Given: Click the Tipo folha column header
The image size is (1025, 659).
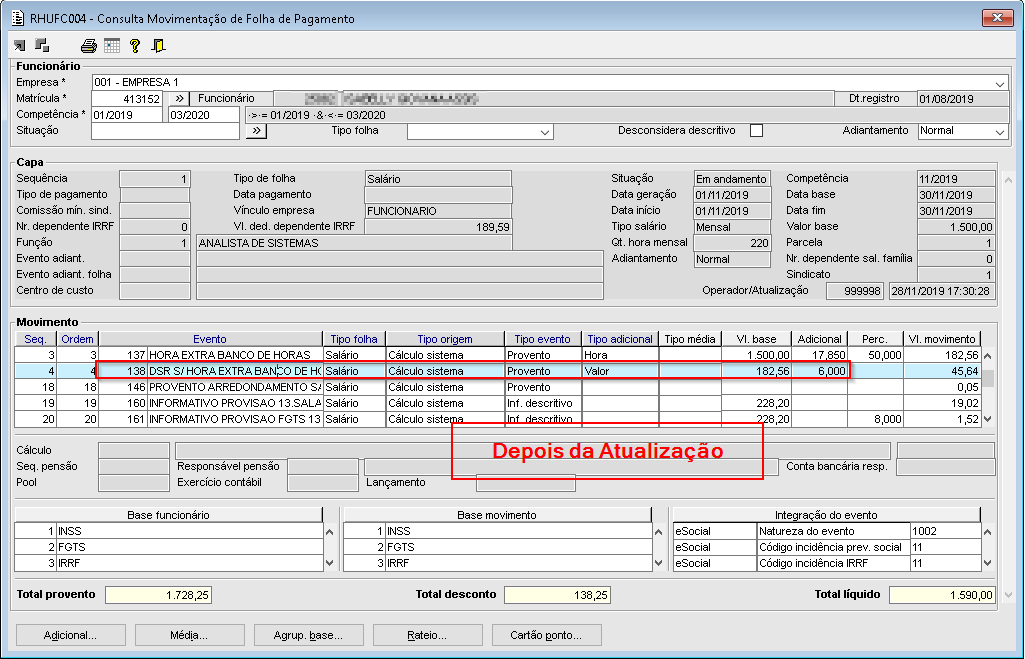Looking at the screenshot, I should pos(354,339).
